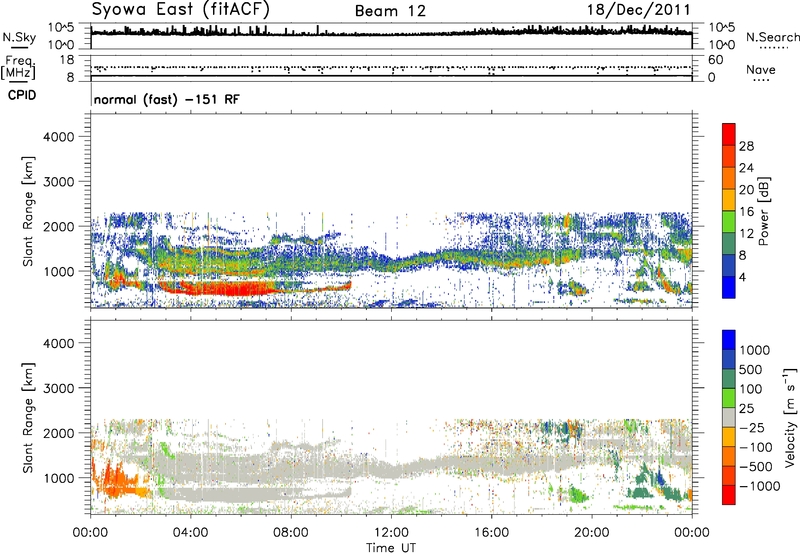The height and width of the screenshot is (554, 800).
Task: Click the '1000' value on the Velocity scale
Action: pyautogui.click(x=754, y=350)
